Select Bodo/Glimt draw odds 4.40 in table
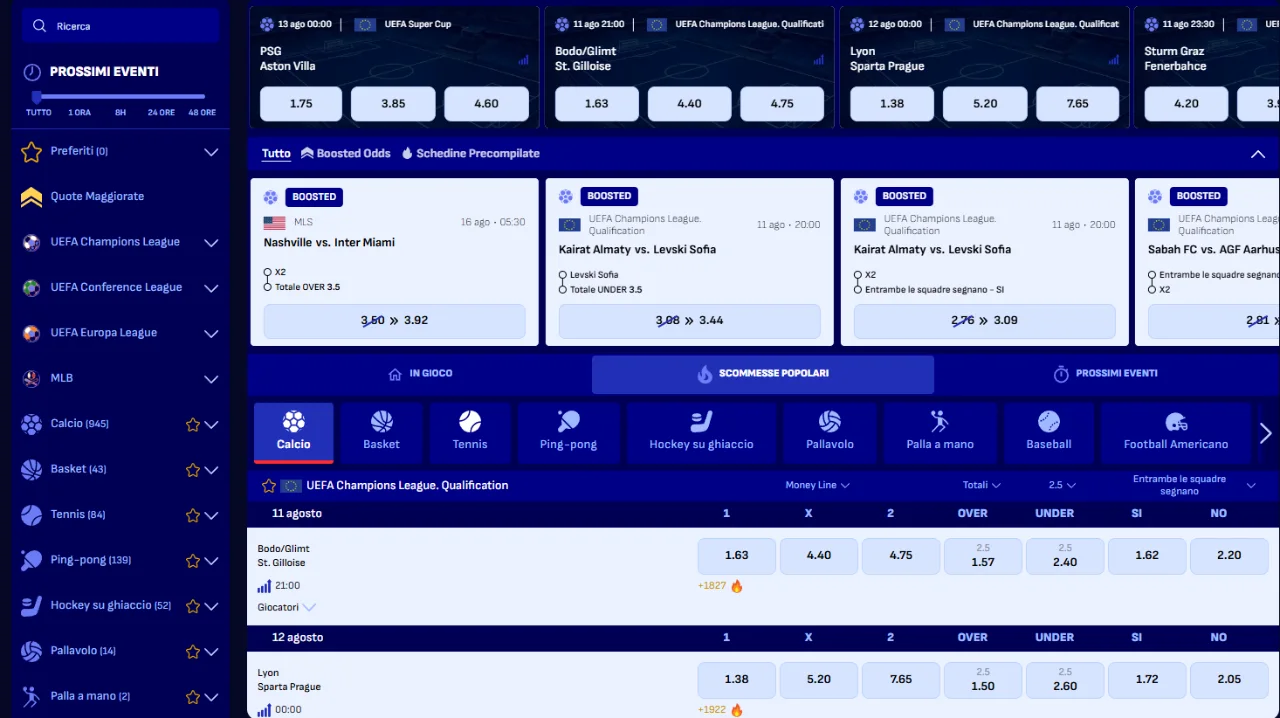The width and height of the screenshot is (1280, 718). point(819,556)
